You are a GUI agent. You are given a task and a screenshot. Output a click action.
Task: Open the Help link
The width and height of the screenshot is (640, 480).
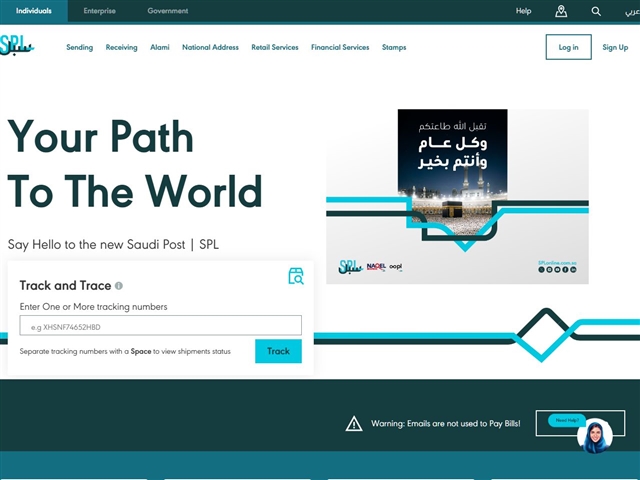click(523, 11)
